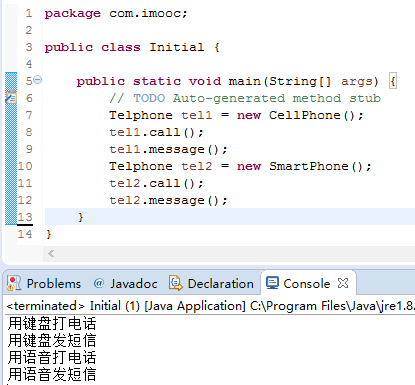Click the editor horizontal scroll left arrow

tap(51, 254)
